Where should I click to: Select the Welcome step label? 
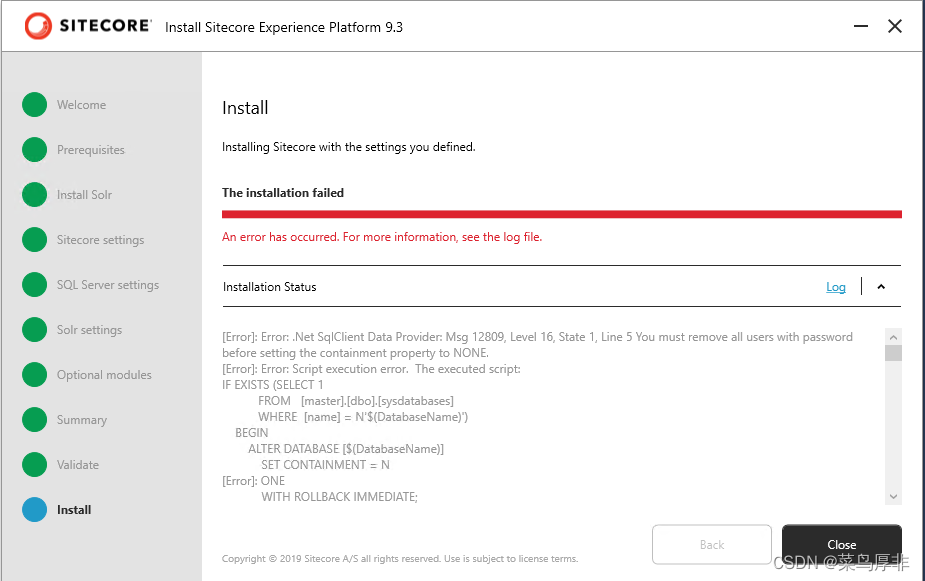coord(81,105)
